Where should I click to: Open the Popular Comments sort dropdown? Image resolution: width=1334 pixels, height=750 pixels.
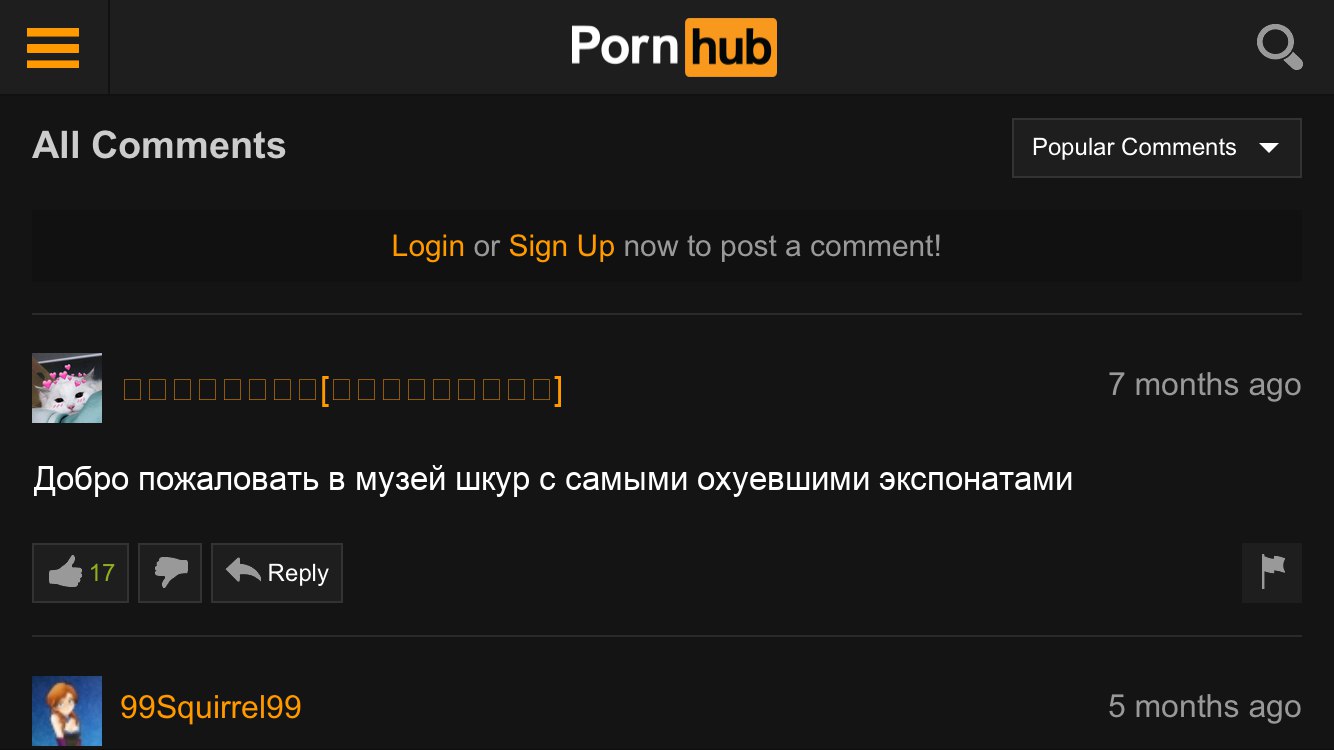pos(1157,148)
